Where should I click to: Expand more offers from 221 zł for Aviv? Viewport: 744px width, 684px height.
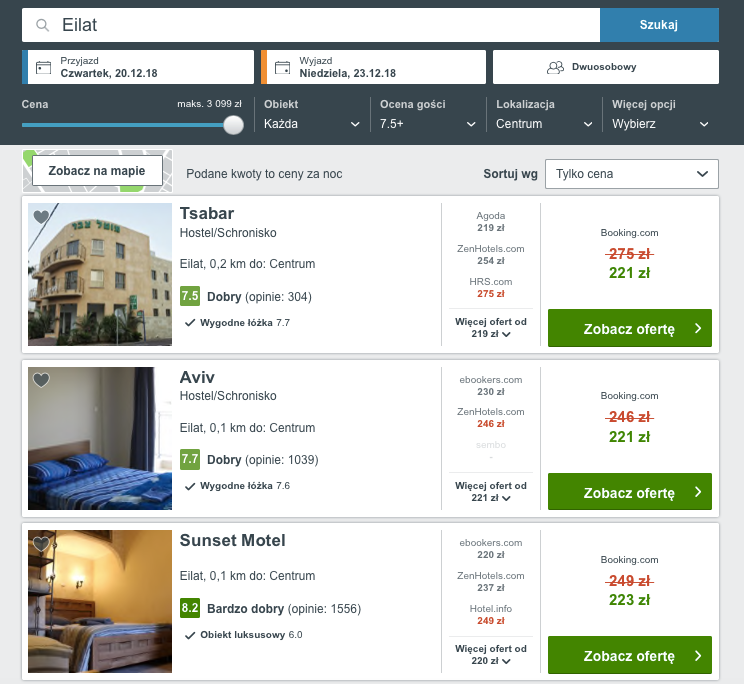[491, 492]
